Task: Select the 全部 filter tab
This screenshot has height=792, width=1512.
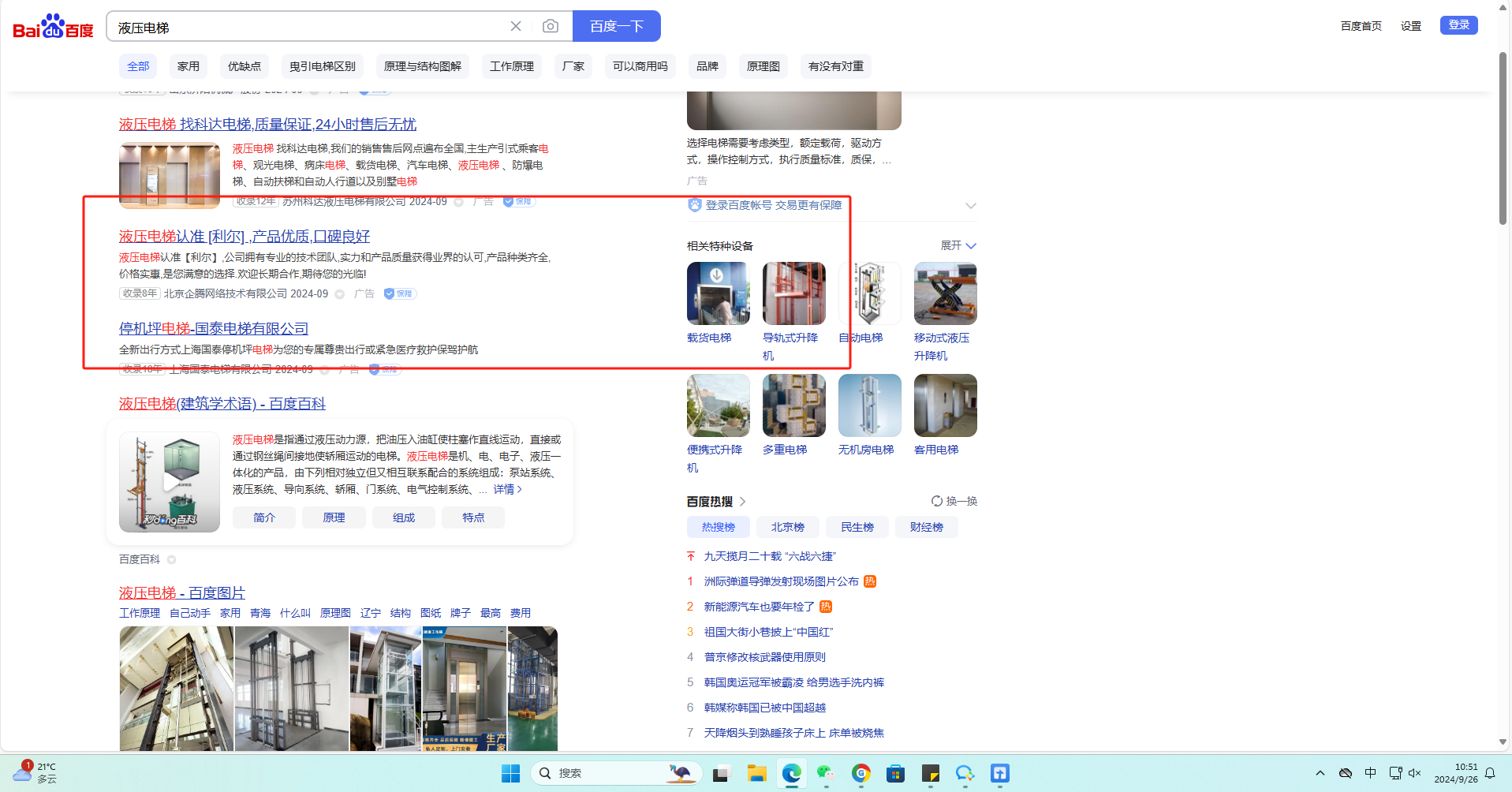Action: [x=138, y=66]
